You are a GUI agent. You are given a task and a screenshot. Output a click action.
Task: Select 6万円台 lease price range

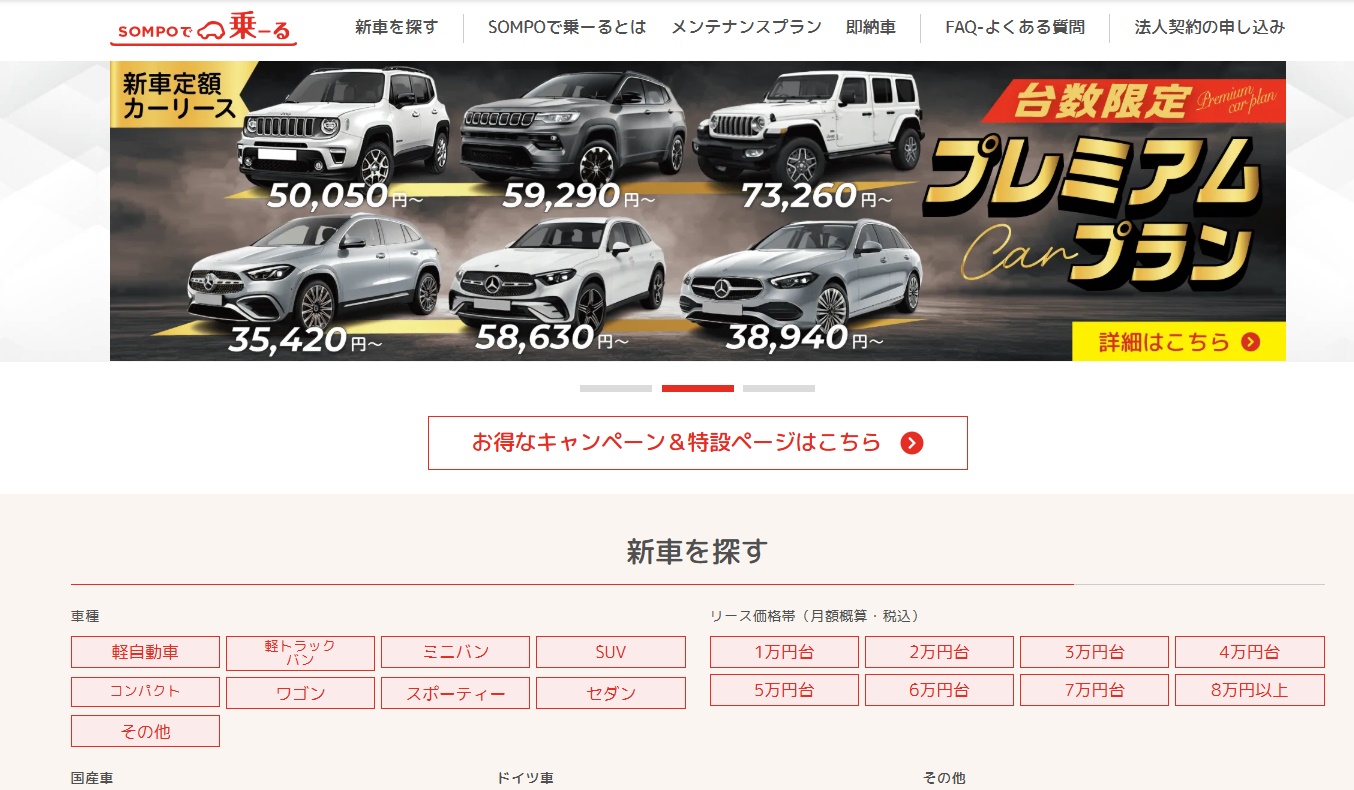939,690
